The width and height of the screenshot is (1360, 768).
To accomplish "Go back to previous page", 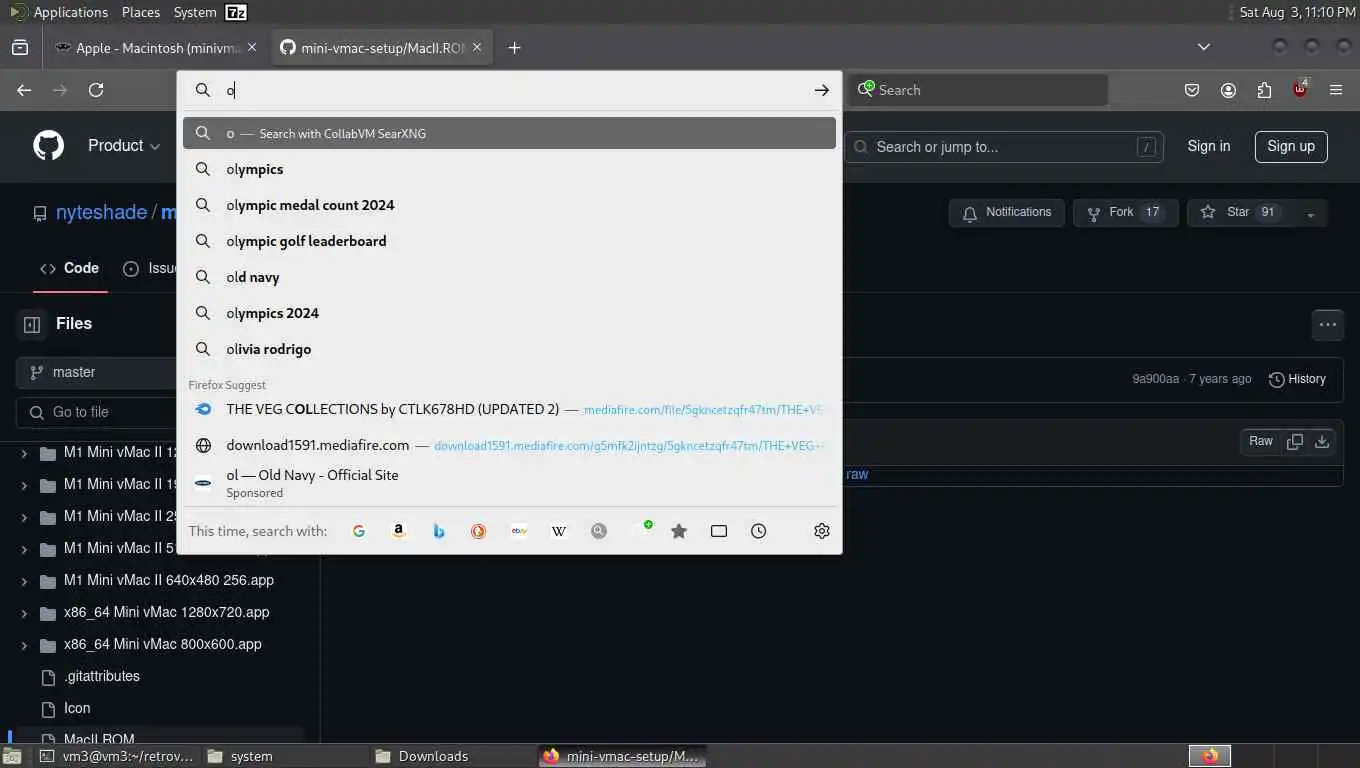I will point(24,90).
